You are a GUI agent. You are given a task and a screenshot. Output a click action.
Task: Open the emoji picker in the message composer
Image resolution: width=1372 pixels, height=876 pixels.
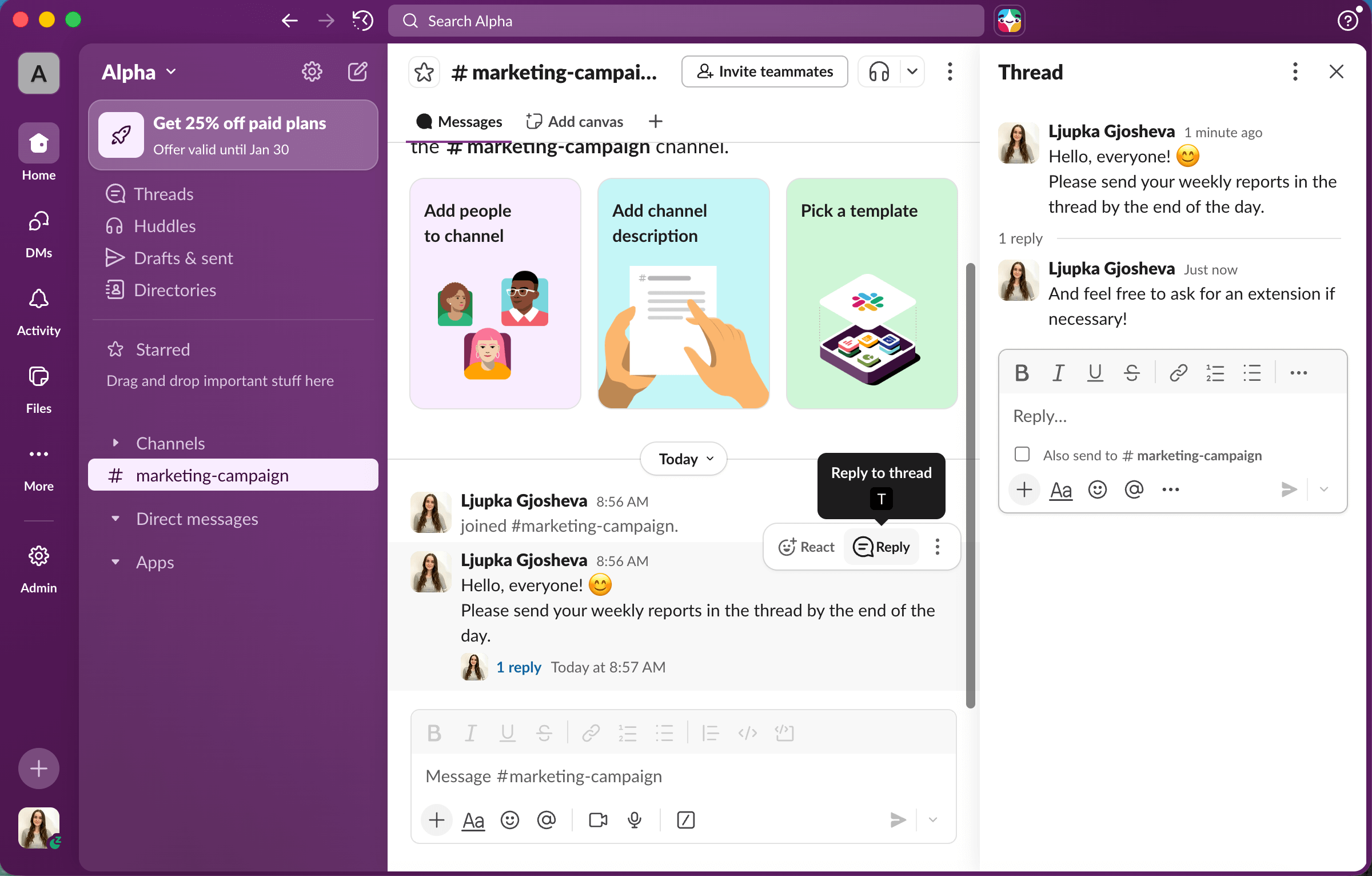click(x=510, y=820)
